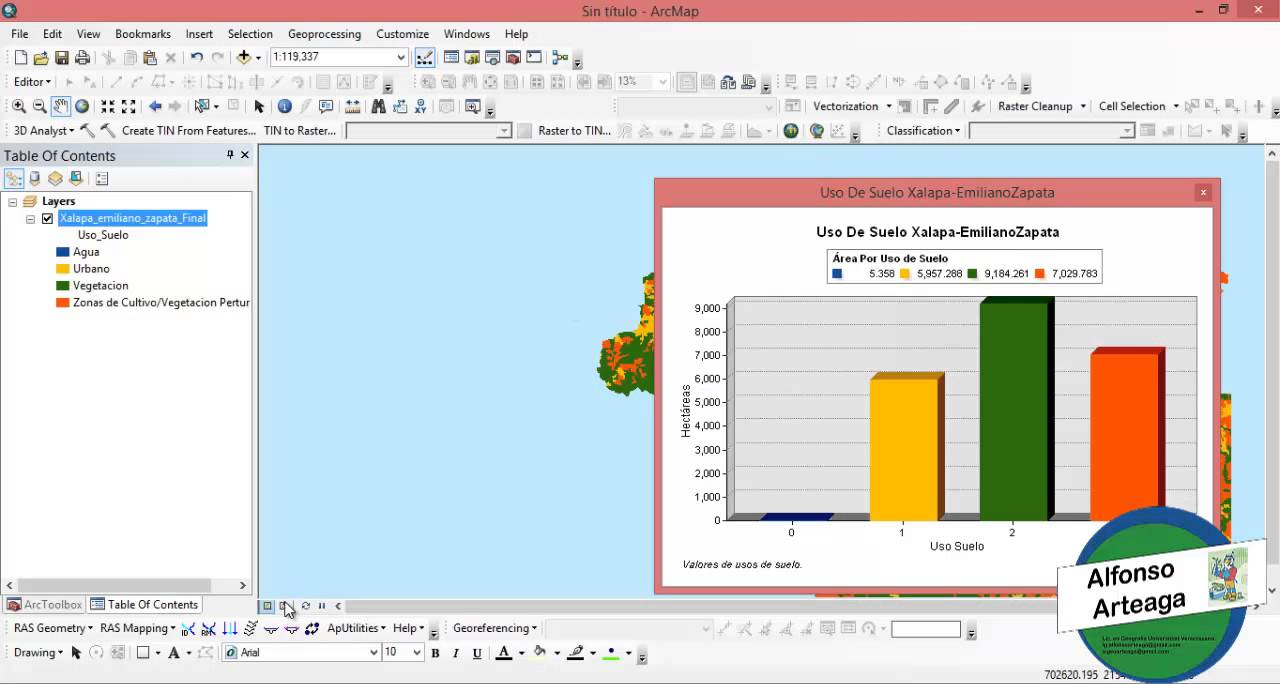The width and height of the screenshot is (1280, 684).
Task: Click TIN to Raster button
Action: tap(300, 130)
